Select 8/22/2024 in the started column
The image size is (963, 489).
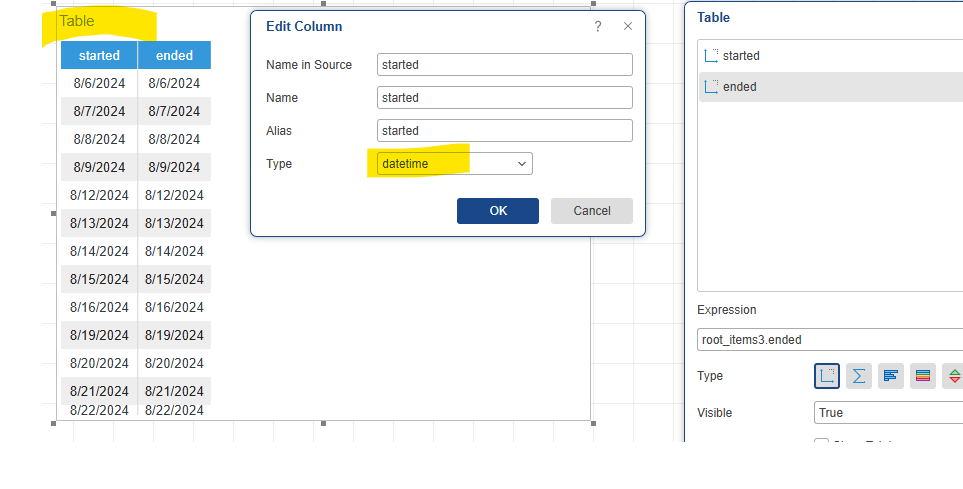tap(99, 410)
